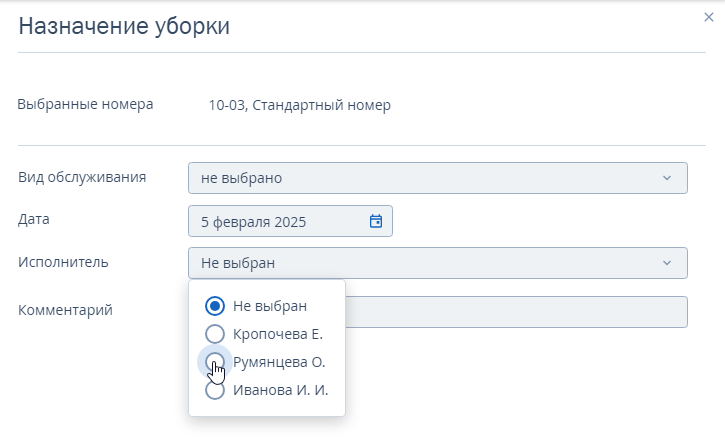Image resolution: width=725 pixels, height=444 pixels.
Task: Click into the Комментарий input field
Action: coord(516,312)
